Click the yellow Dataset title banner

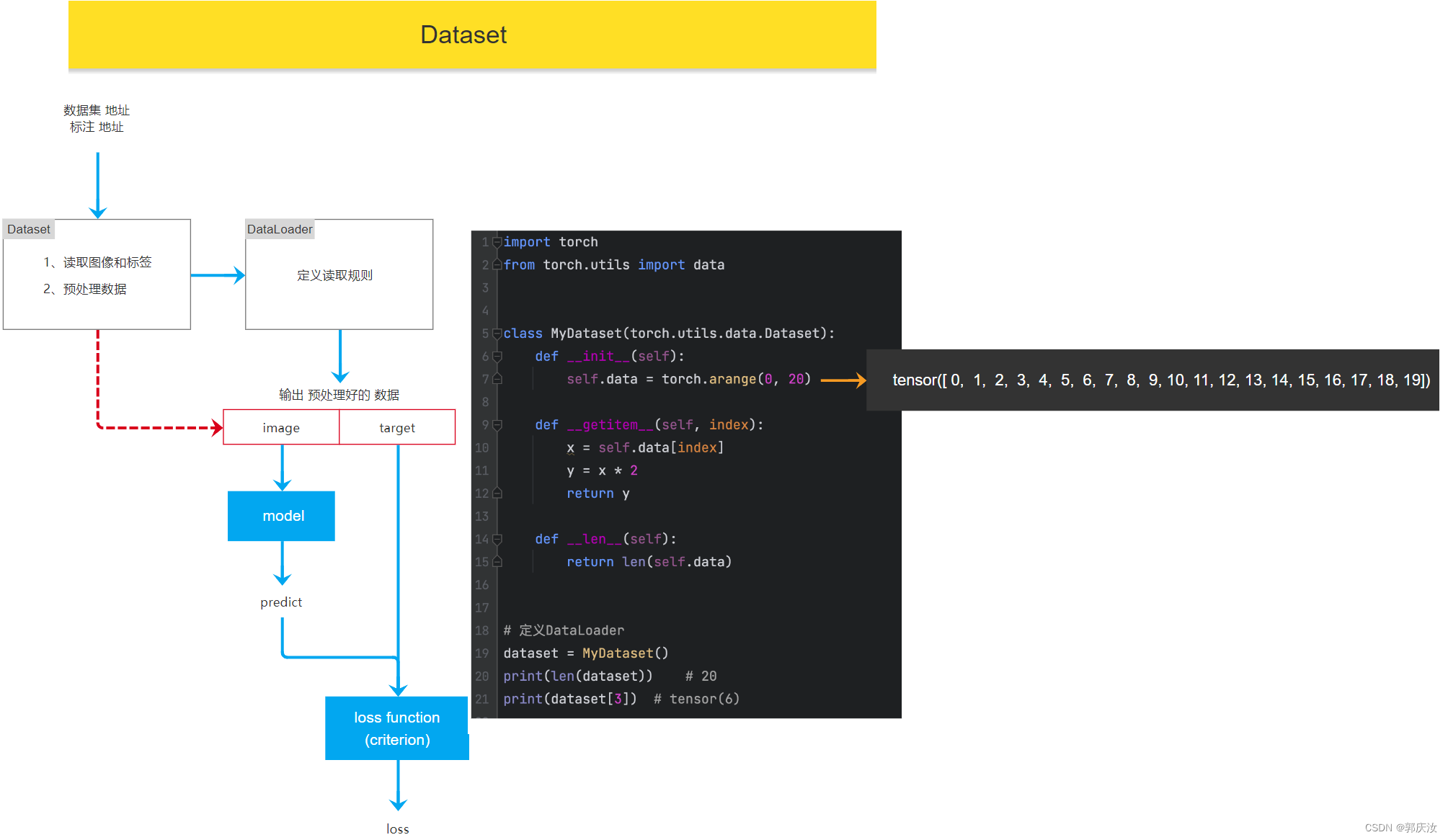(x=472, y=35)
